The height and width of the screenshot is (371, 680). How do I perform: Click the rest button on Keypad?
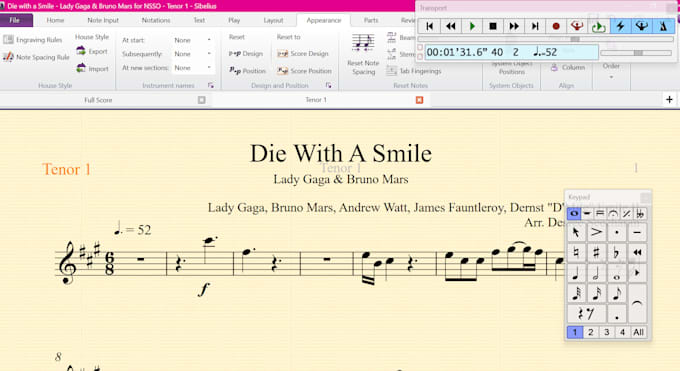tap(586, 313)
